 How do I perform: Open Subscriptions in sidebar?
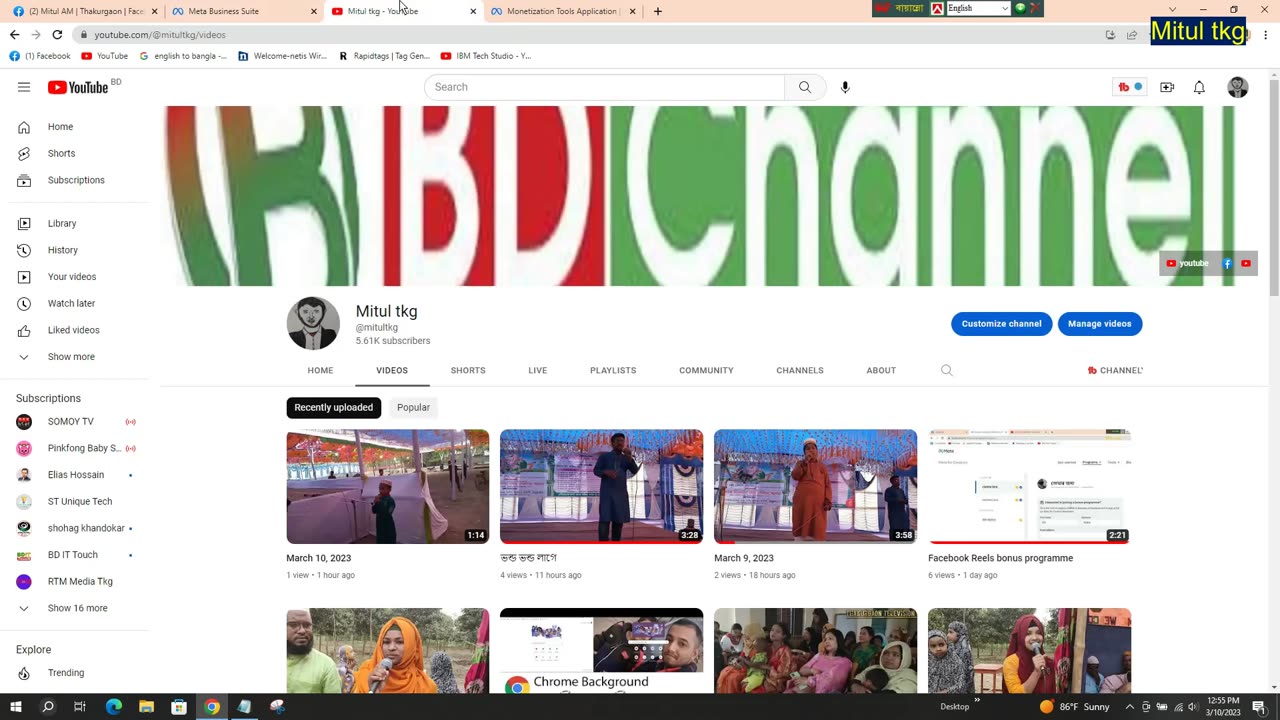(74, 180)
